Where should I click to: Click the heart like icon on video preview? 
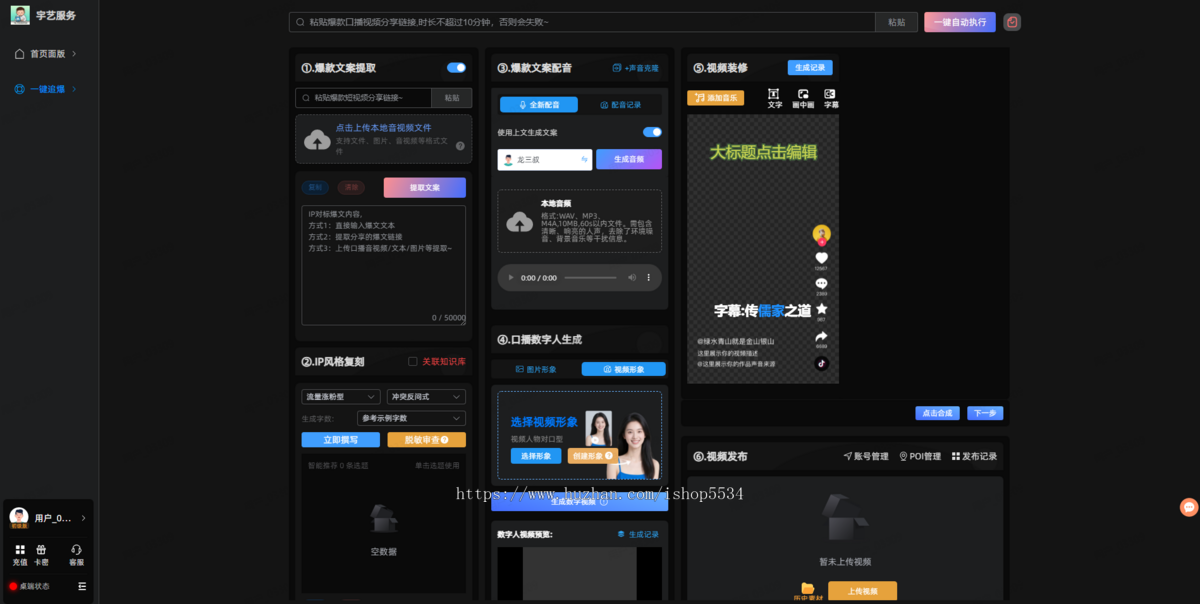tap(821, 258)
